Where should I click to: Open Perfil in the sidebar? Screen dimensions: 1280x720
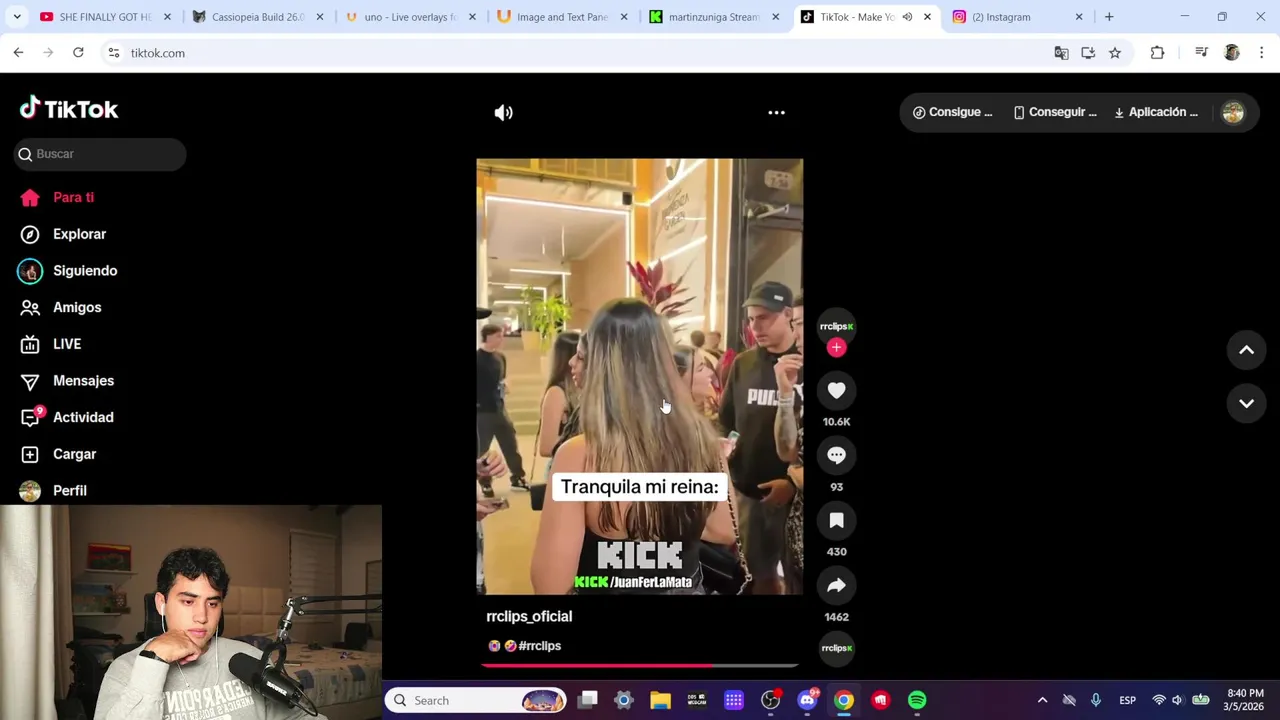pos(70,491)
